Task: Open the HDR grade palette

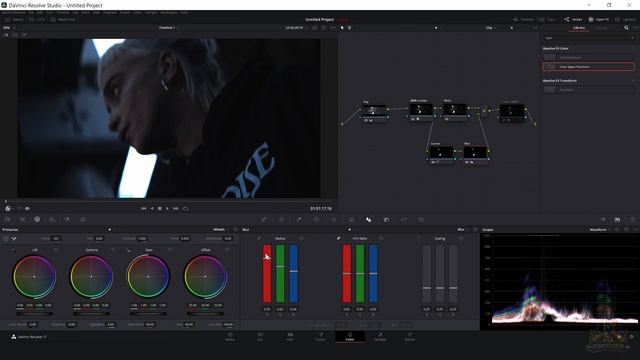Action: [52, 220]
